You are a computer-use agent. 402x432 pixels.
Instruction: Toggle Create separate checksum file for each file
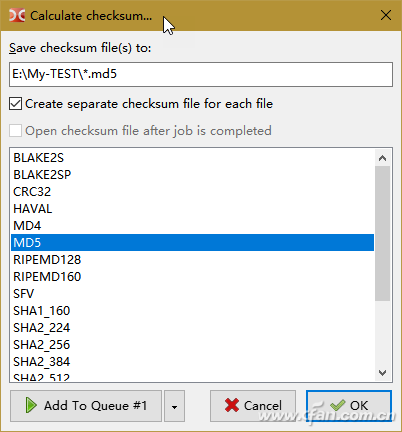coord(16,104)
